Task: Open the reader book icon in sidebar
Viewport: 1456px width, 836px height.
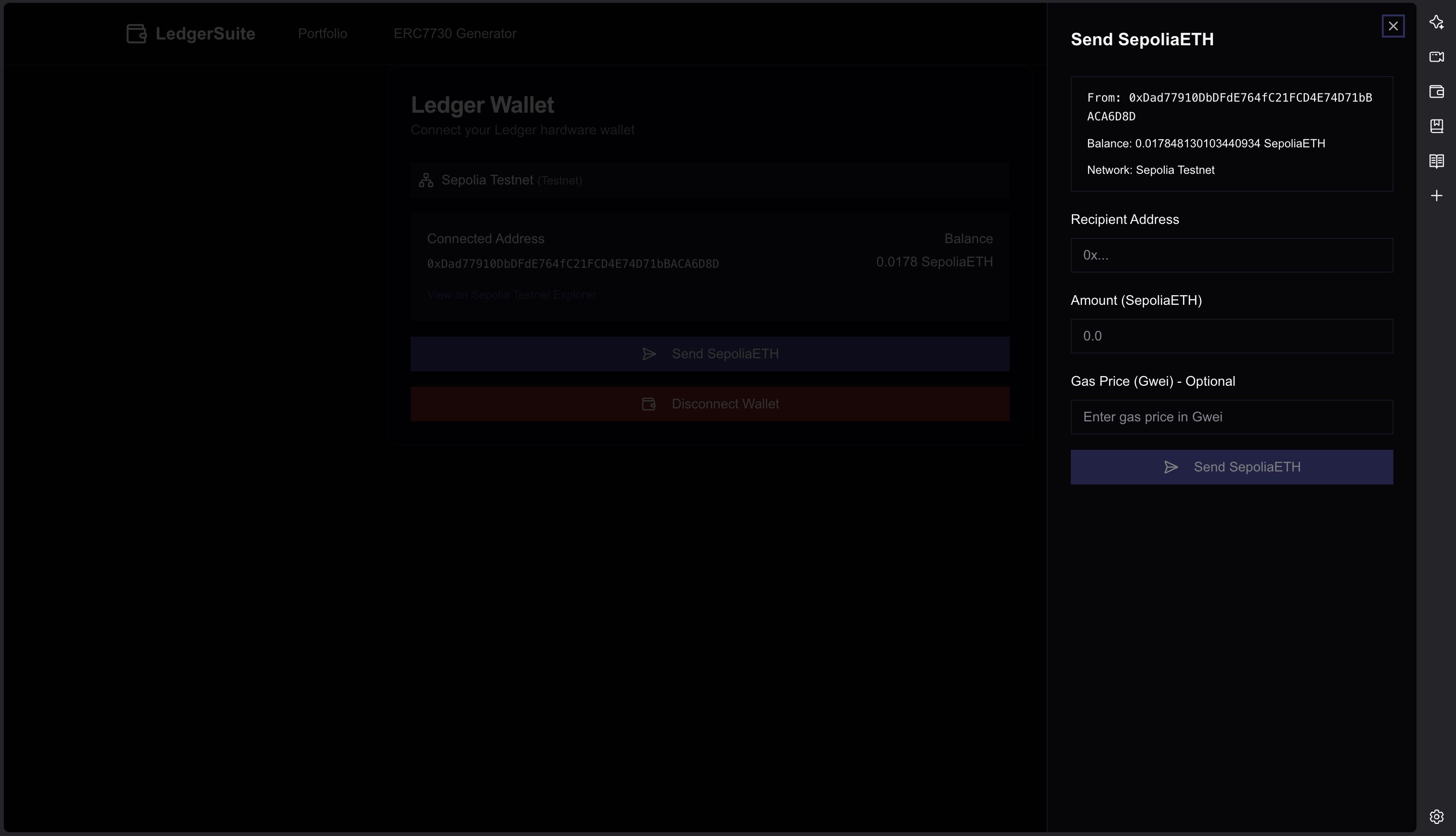Action: (x=1436, y=161)
